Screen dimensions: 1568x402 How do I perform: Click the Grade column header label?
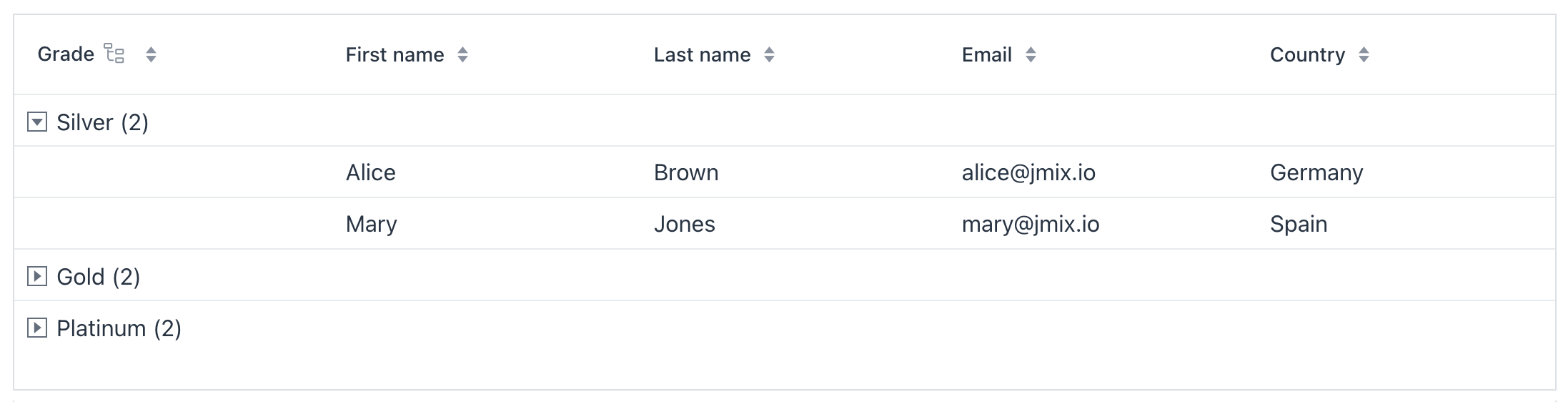coord(66,54)
